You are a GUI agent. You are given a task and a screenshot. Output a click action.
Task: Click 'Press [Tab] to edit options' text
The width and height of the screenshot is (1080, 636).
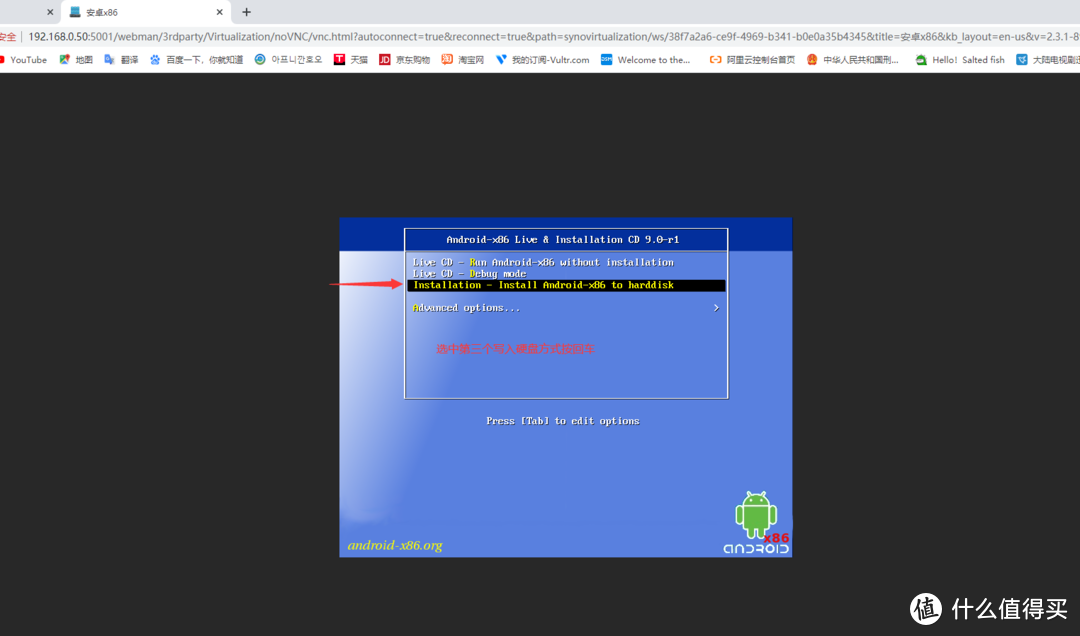tap(563, 421)
